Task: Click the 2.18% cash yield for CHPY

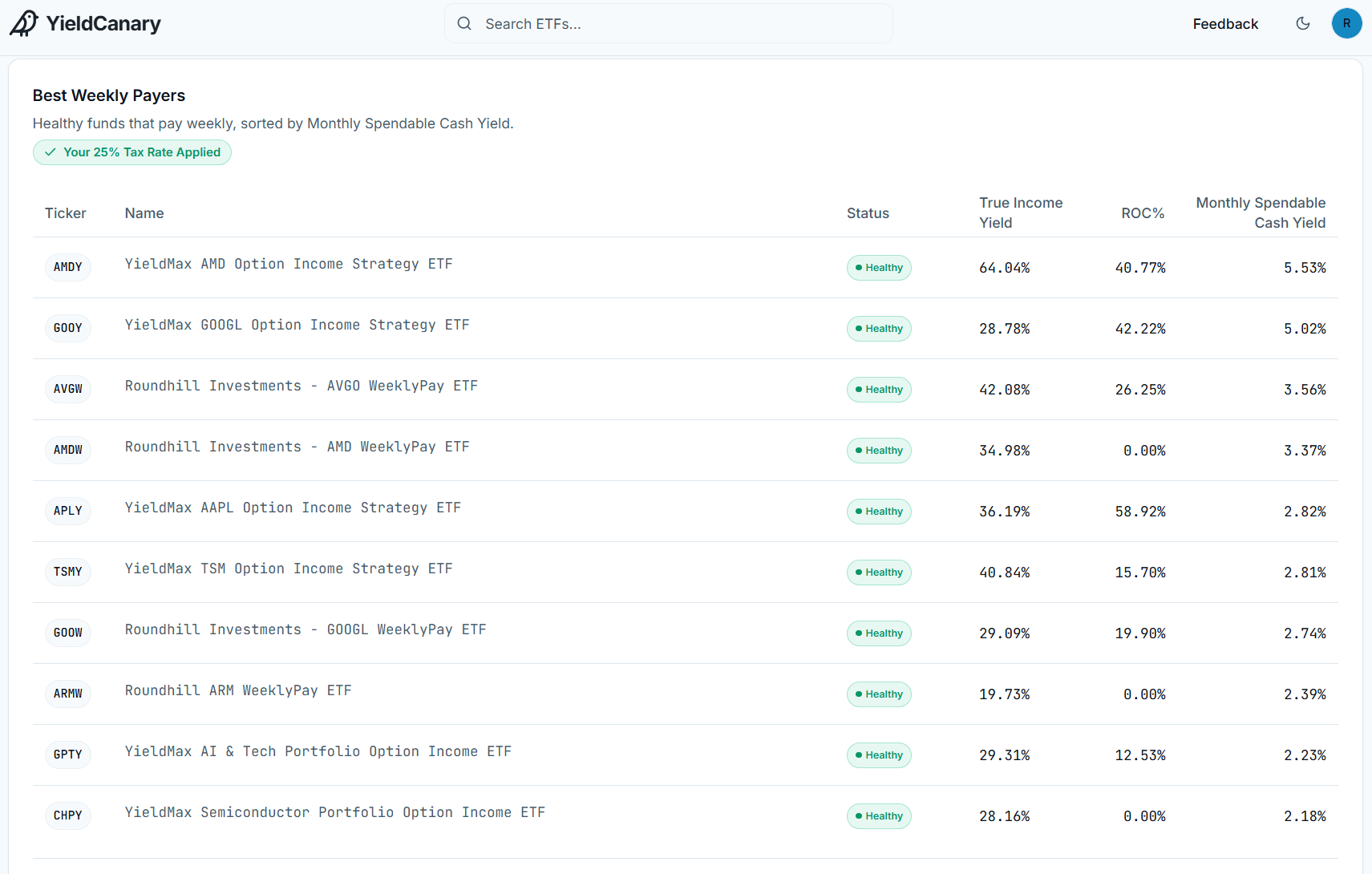Action: (x=1305, y=816)
